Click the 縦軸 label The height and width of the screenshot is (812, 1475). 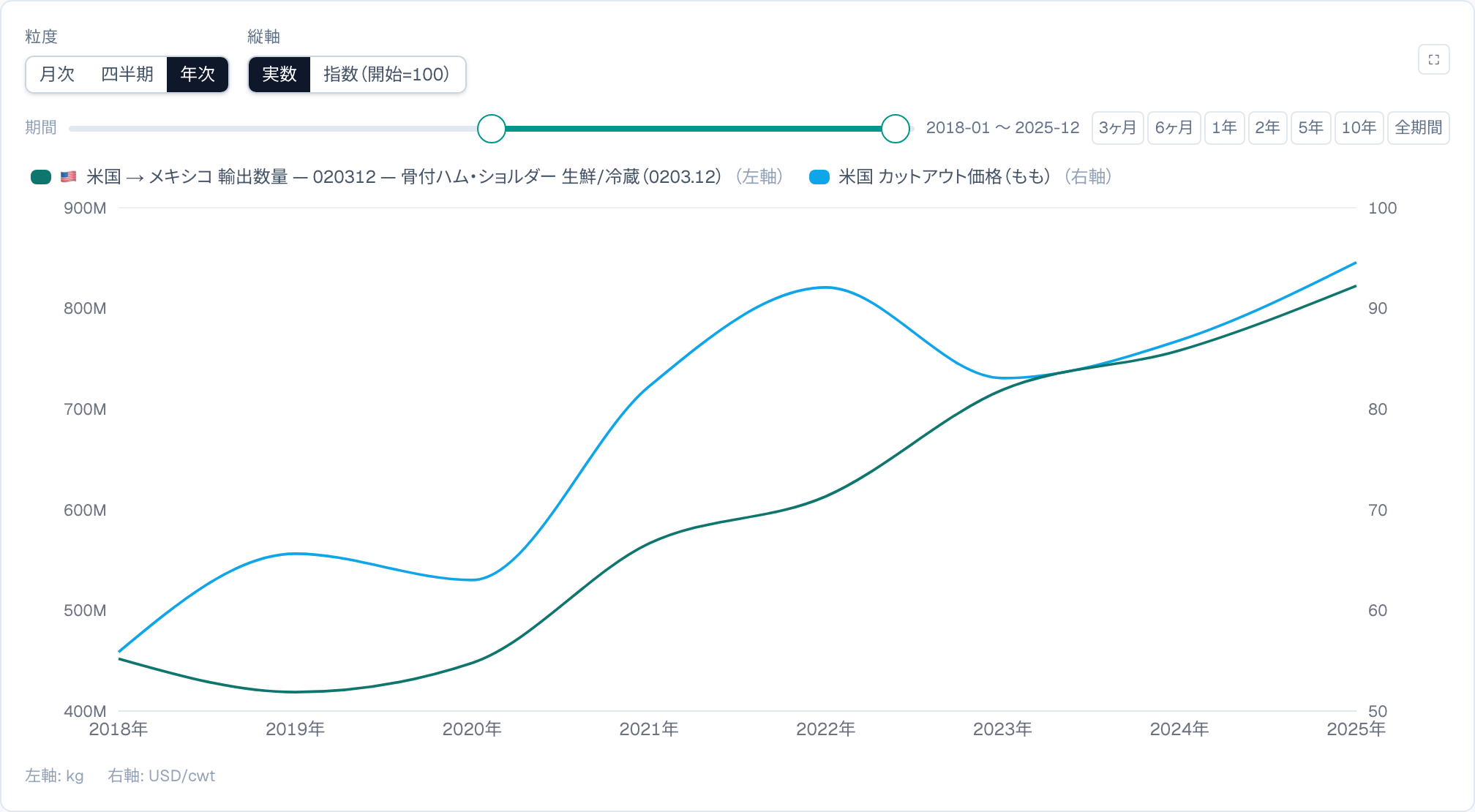(x=263, y=37)
